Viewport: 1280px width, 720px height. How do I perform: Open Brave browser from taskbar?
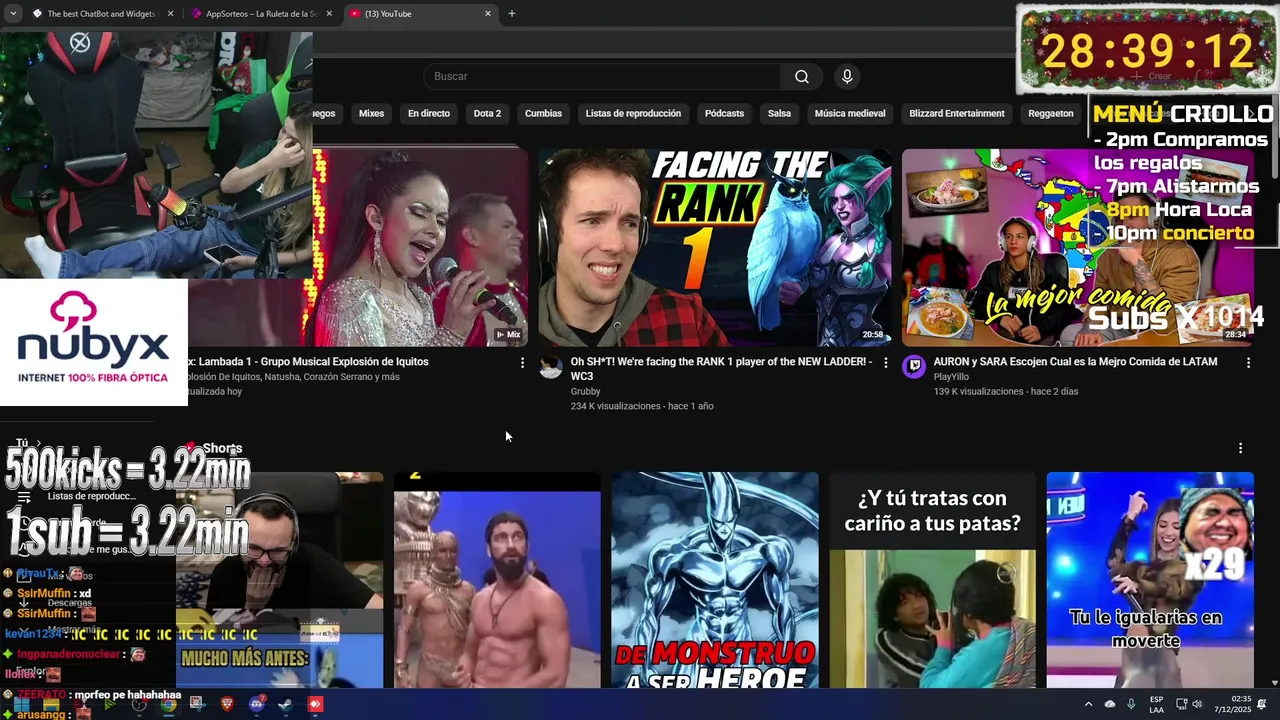pyautogui.click(x=227, y=705)
